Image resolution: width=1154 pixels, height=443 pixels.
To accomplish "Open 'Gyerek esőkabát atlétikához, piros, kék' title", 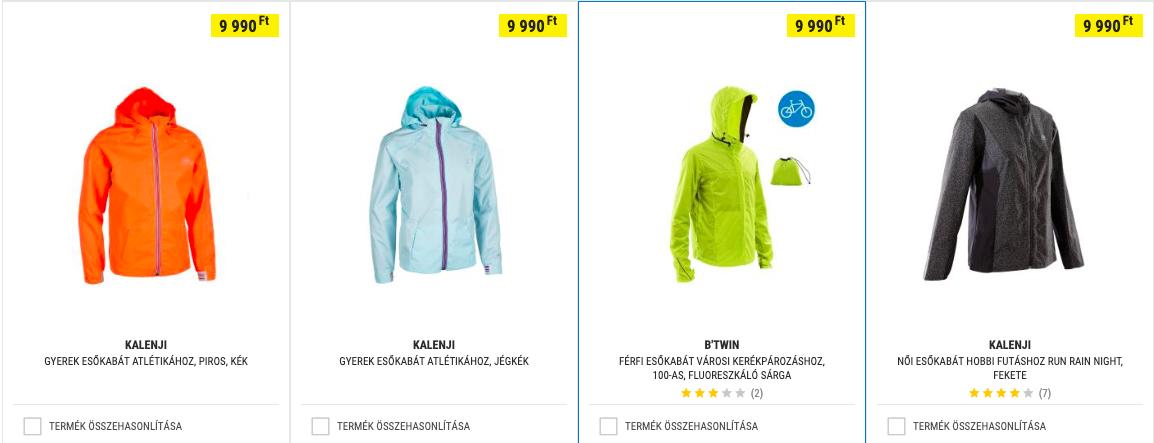I will [146, 361].
